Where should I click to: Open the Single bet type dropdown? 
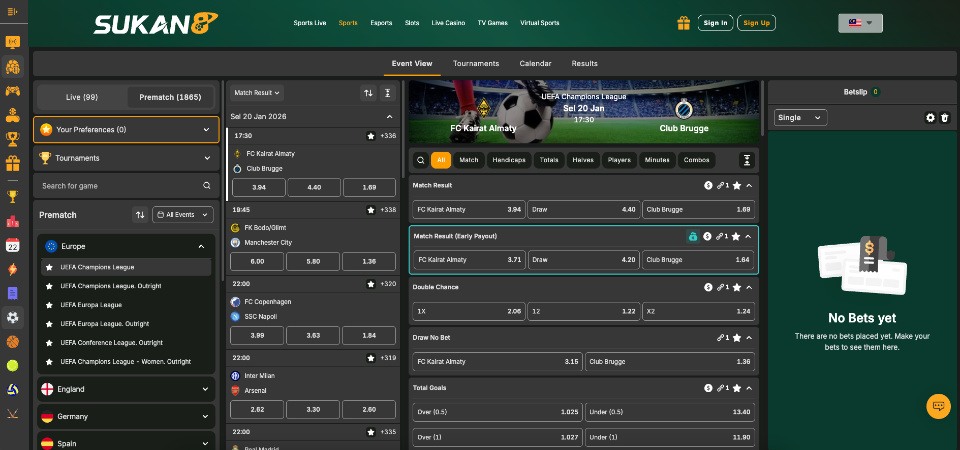tap(800, 118)
